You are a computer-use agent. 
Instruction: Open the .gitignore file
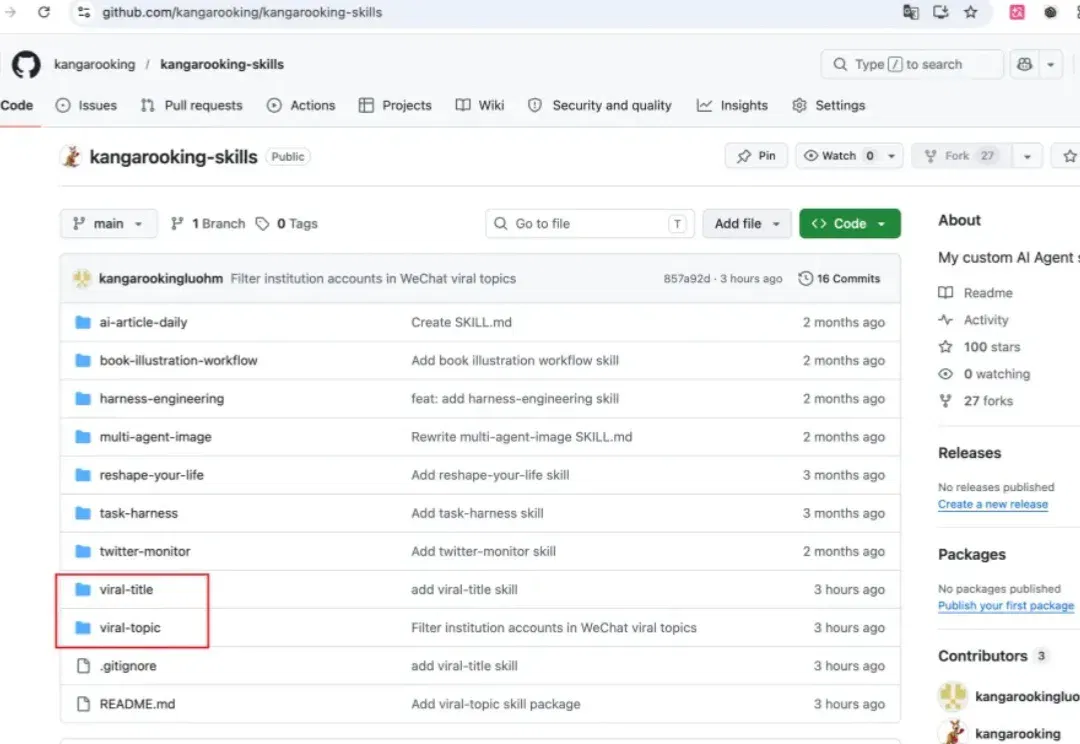pos(127,665)
